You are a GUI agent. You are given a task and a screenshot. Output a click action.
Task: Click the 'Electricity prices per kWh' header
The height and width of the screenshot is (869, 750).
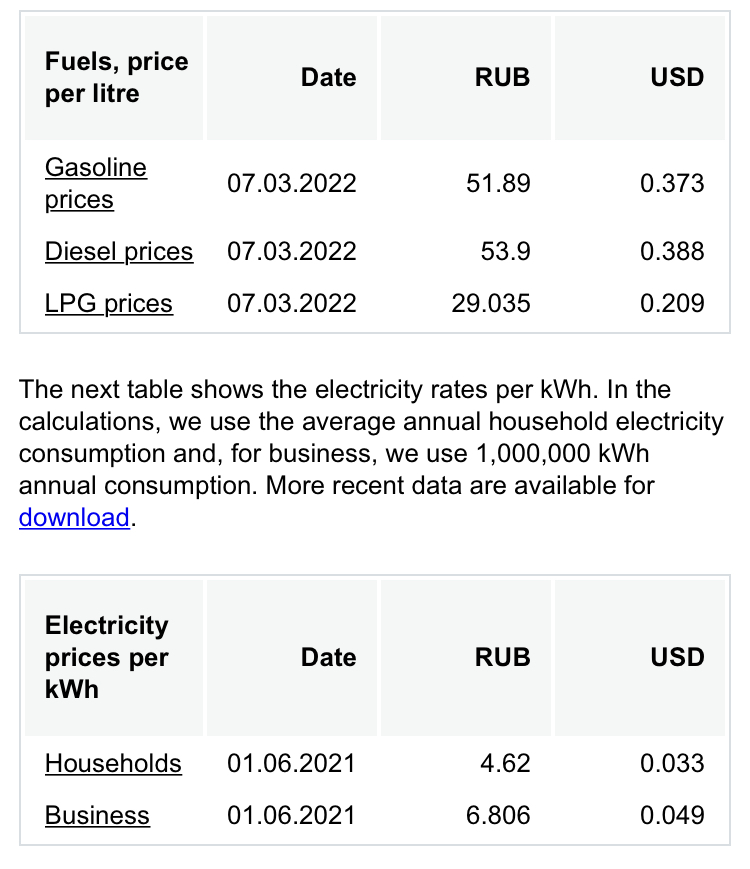point(106,658)
